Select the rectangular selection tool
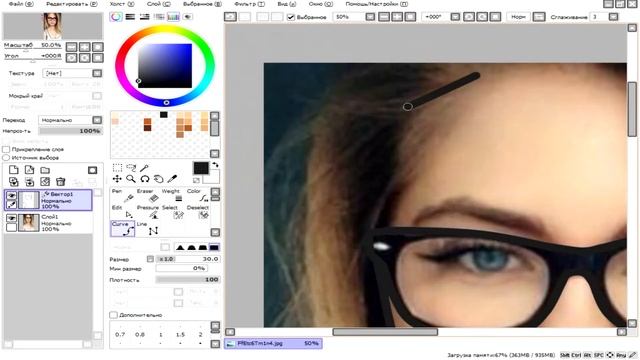 [117, 168]
